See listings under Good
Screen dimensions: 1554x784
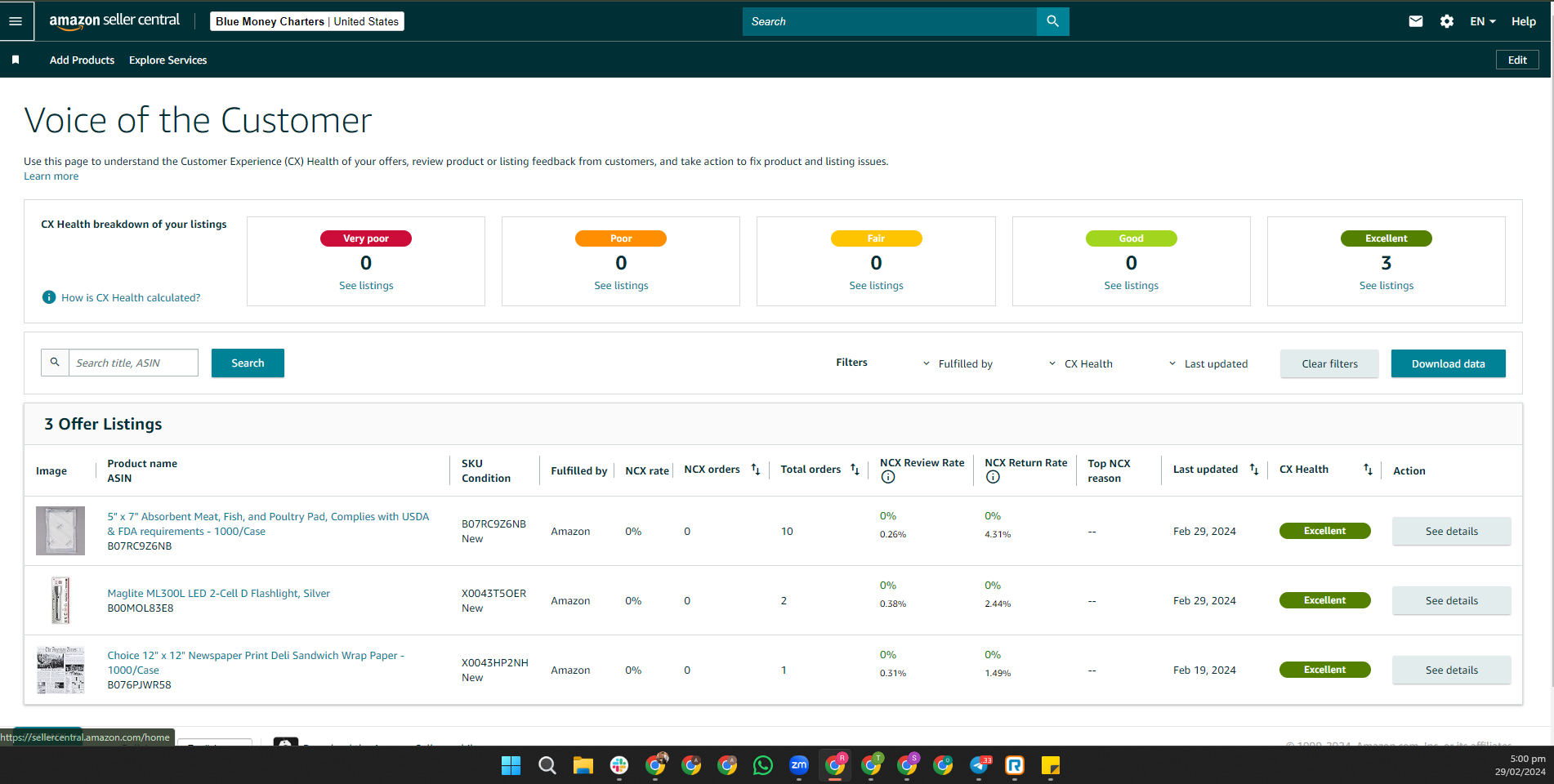pos(1131,285)
